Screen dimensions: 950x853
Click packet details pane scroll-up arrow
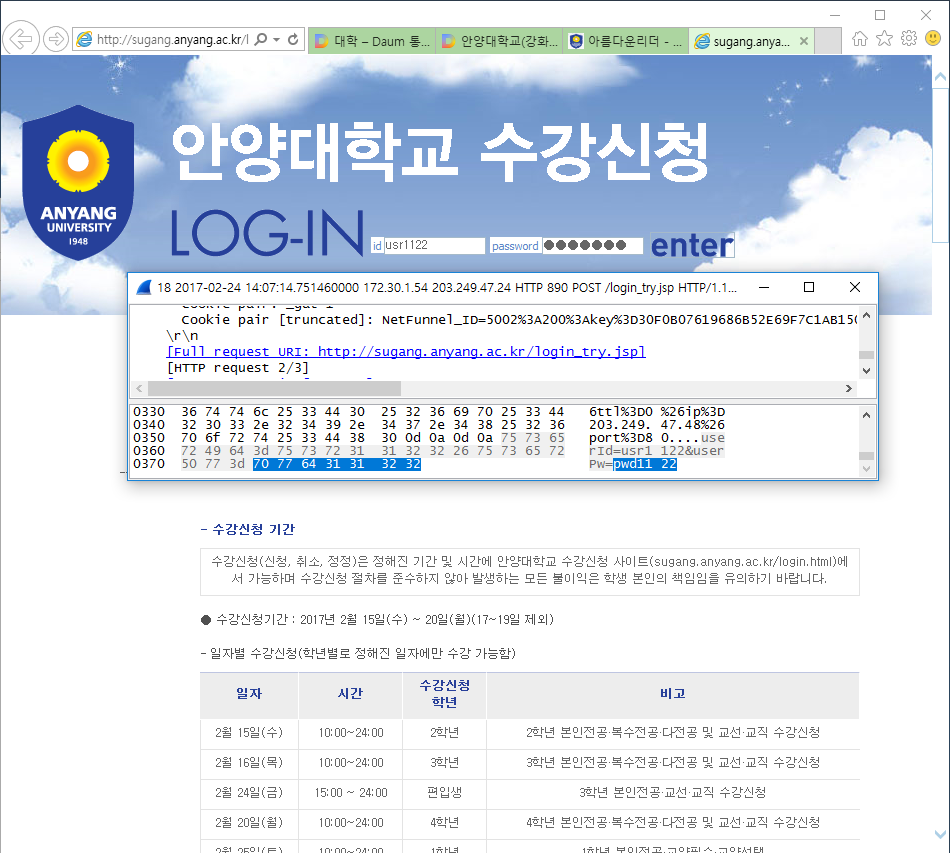[866, 315]
